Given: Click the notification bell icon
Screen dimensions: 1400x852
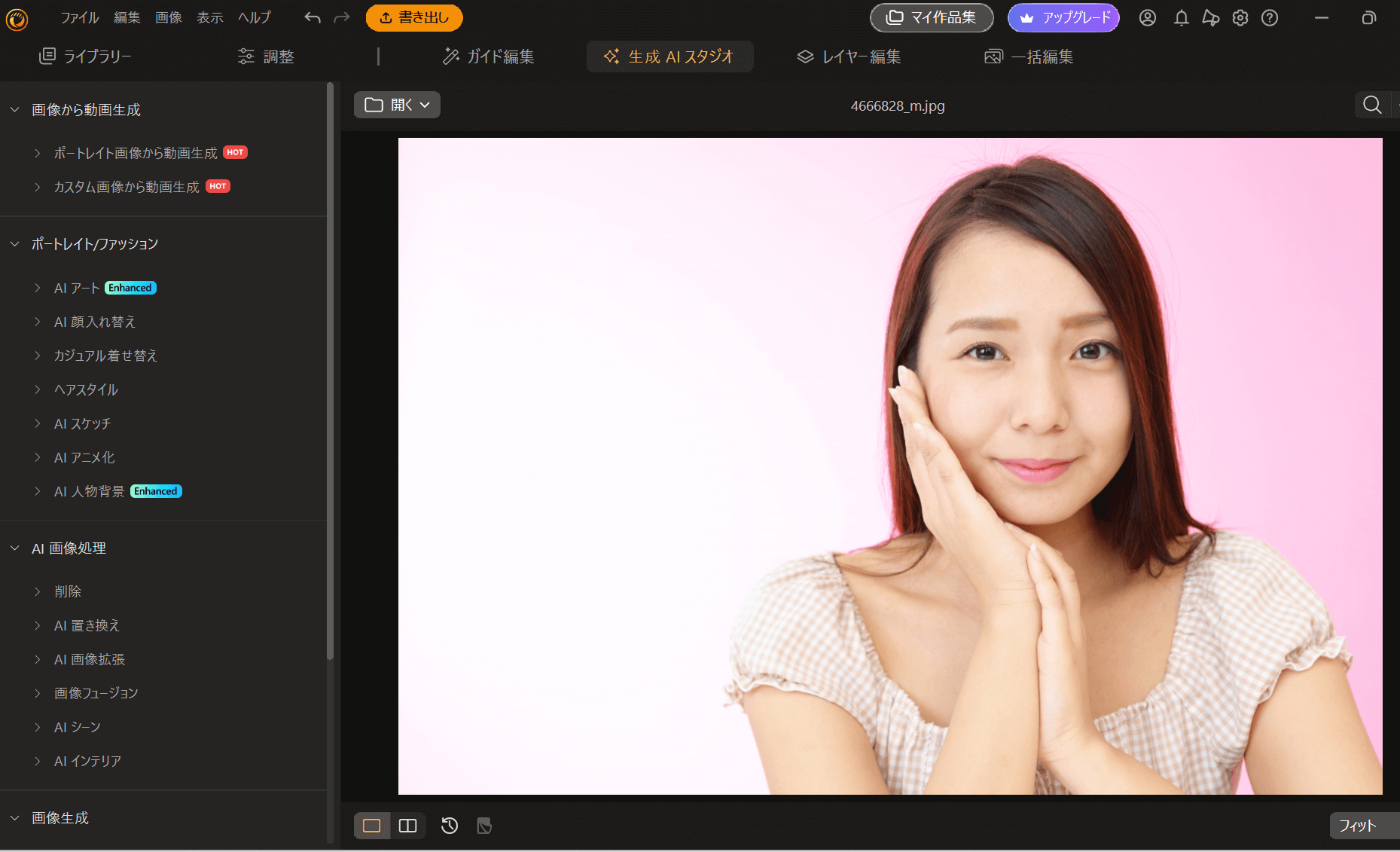Looking at the screenshot, I should point(1180,17).
